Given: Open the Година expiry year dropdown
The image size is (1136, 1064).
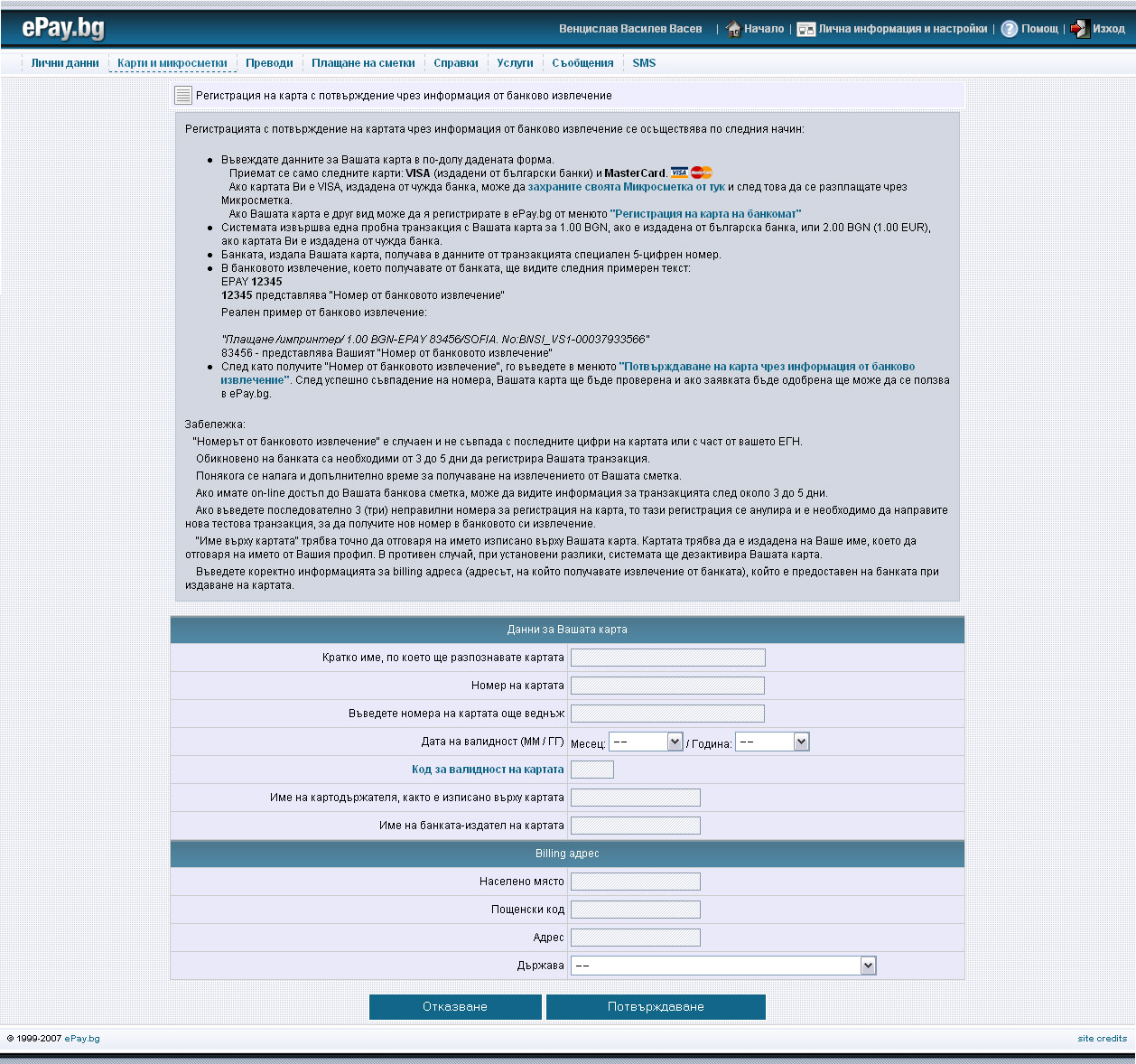Looking at the screenshot, I should click(x=772, y=742).
